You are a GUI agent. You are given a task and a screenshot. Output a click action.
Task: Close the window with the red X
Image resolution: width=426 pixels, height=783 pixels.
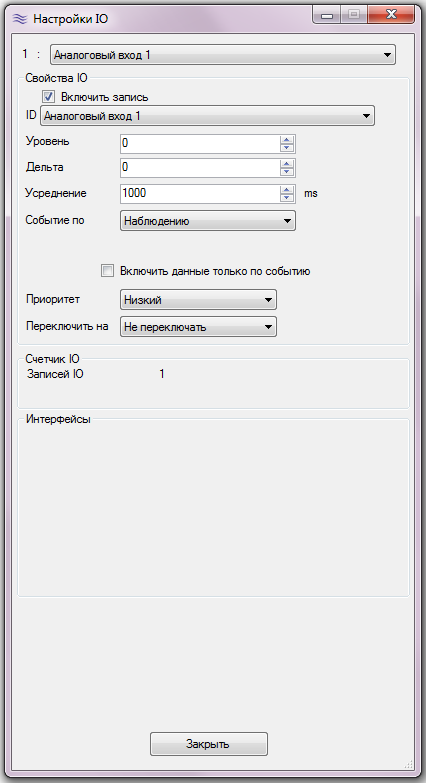391,15
